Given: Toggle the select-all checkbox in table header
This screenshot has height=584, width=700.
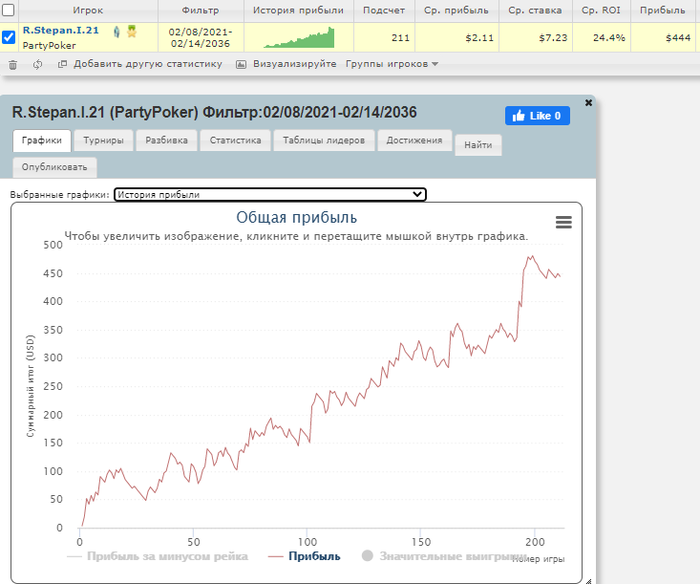Looking at the screenshot, I should pyautogui.click(x=8, y=9).
